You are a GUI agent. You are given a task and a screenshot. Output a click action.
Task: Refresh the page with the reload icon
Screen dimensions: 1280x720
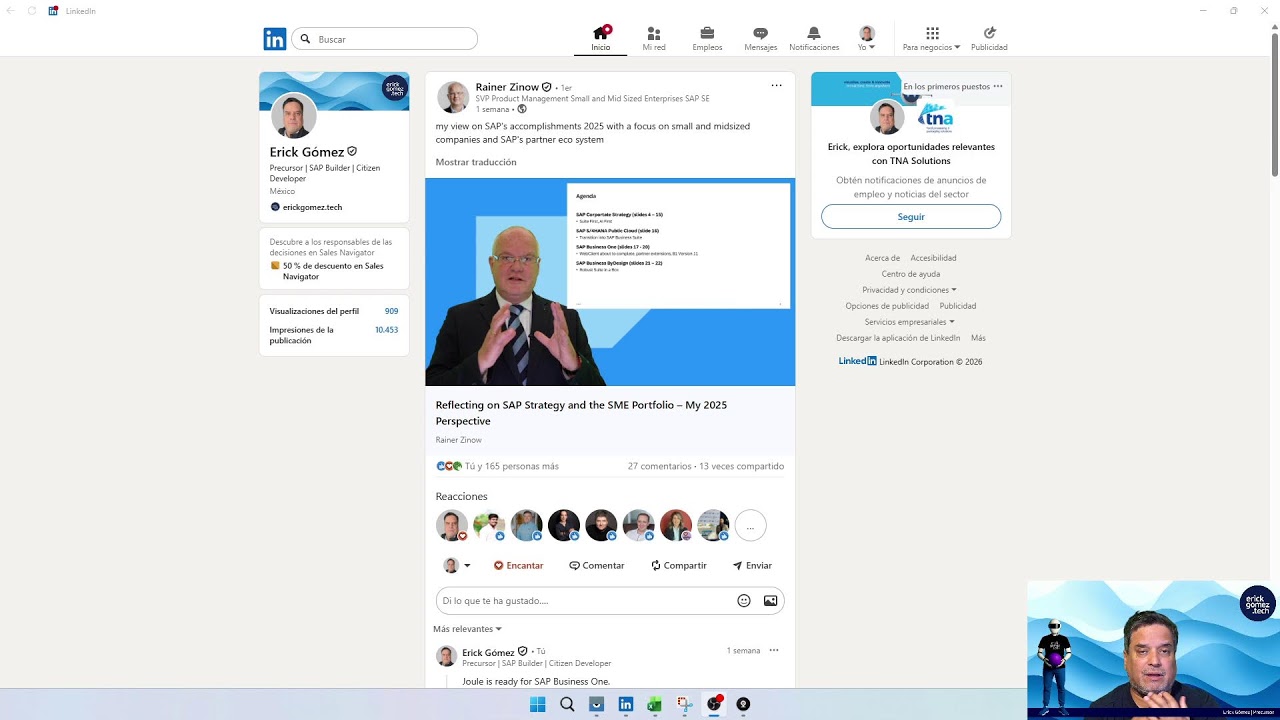click(x=32, y=11)
